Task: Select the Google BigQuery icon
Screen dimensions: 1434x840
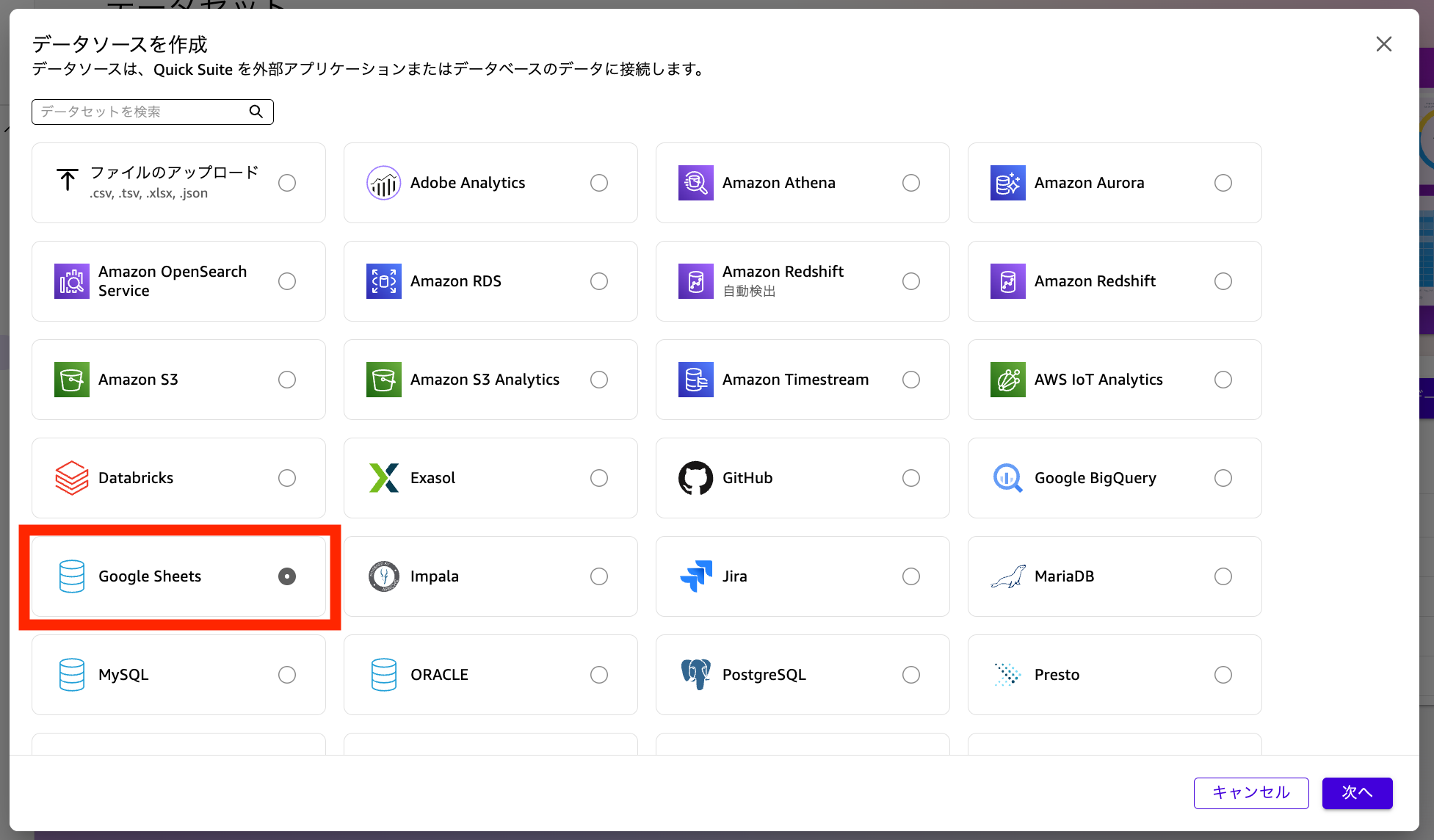Action: (1007, 478)
